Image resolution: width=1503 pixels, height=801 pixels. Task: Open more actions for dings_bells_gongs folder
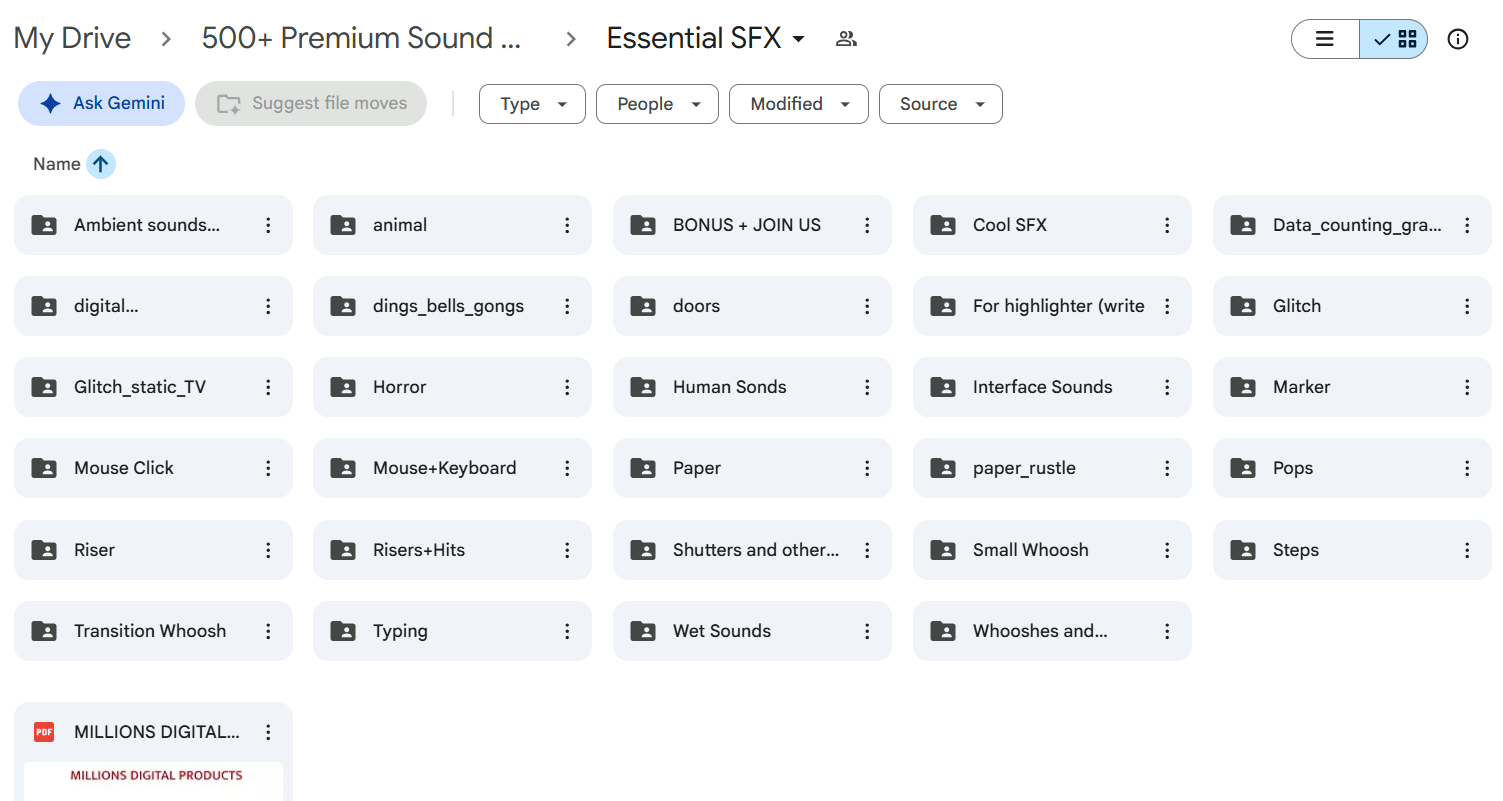click(567, 306)
